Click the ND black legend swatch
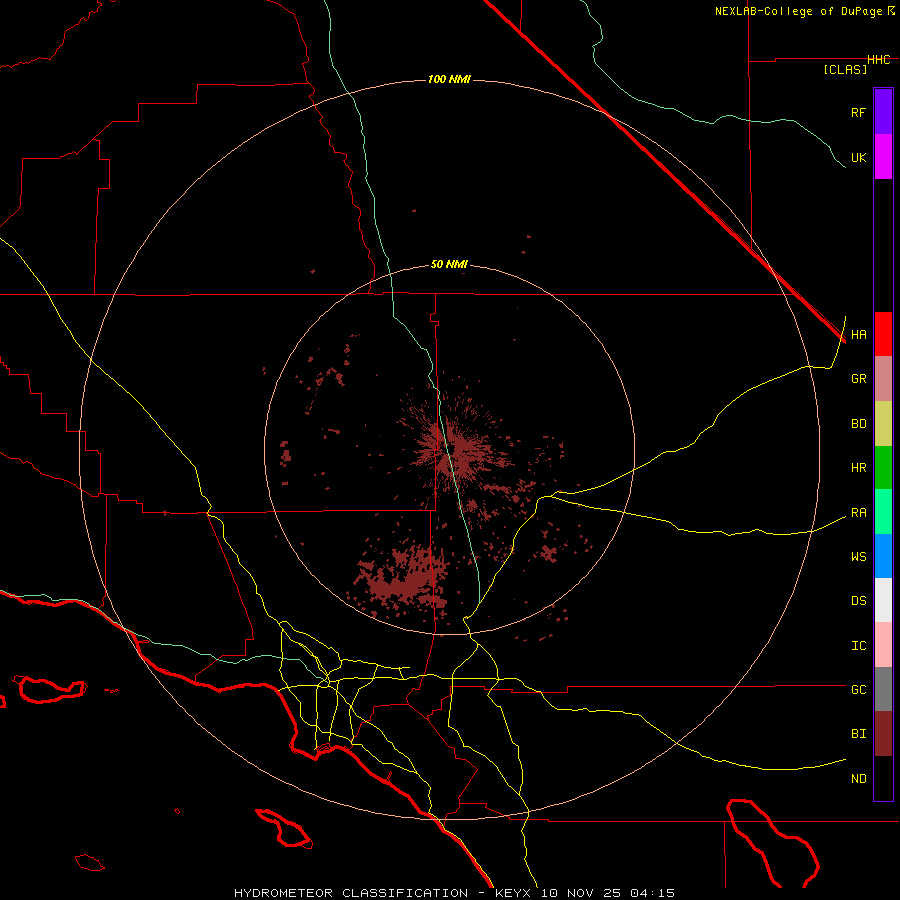Screen dimensions: 900x900 click(883, 778)
